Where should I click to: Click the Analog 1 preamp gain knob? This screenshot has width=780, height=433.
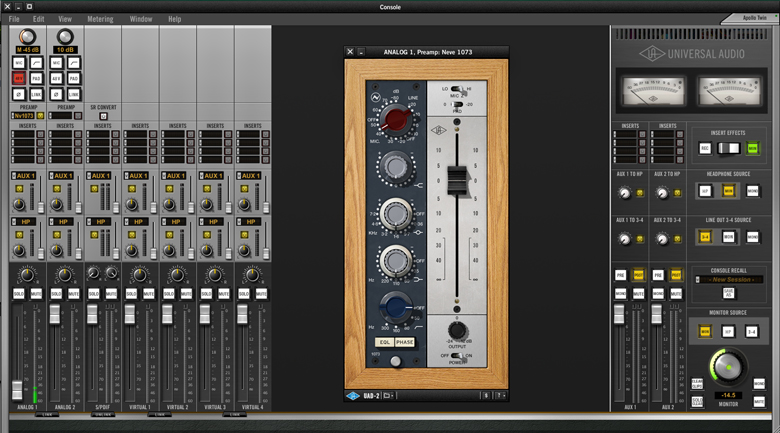(x=27, y=37)
